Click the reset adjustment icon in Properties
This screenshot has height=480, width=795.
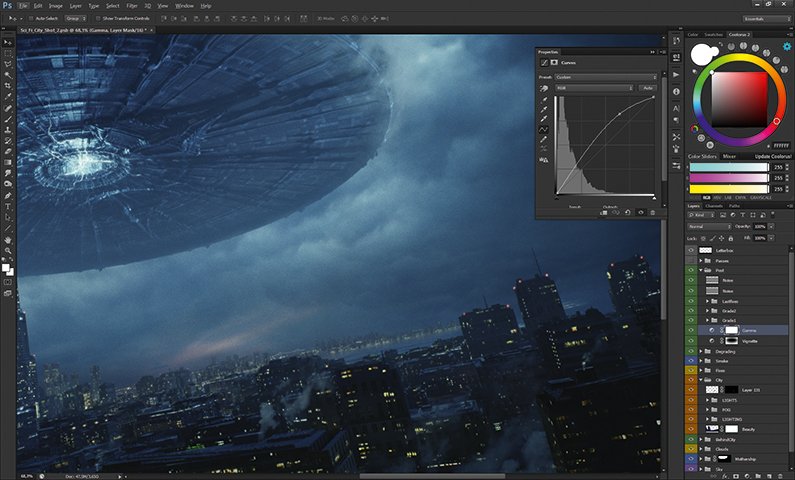point(628,213)
